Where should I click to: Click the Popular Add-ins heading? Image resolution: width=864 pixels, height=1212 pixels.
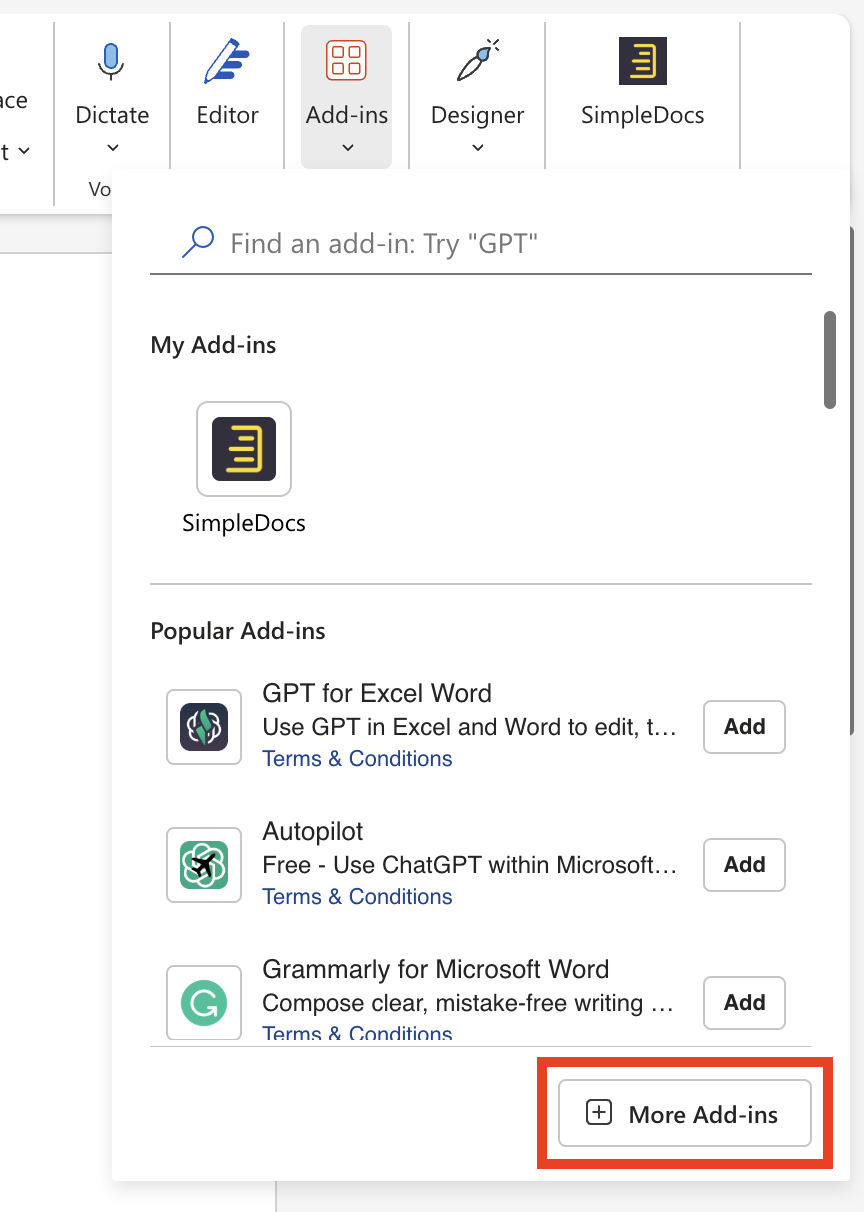point(238,631)
